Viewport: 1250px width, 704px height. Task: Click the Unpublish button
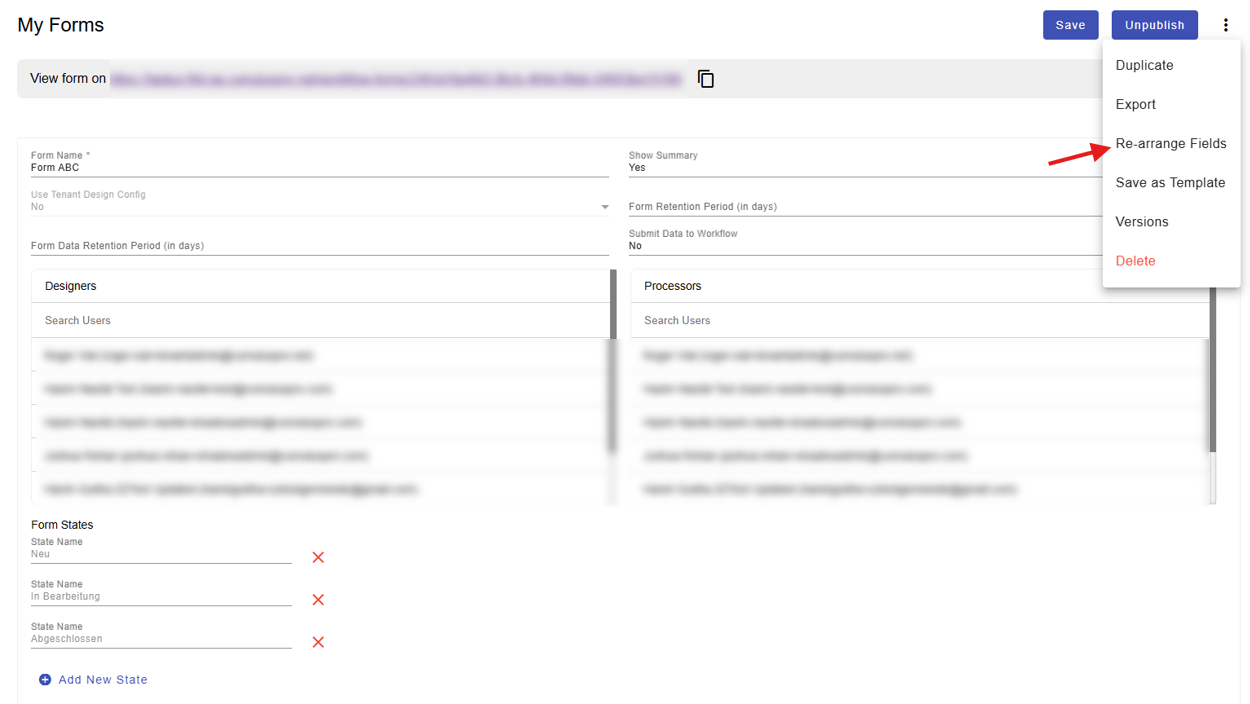(1154, 25)
